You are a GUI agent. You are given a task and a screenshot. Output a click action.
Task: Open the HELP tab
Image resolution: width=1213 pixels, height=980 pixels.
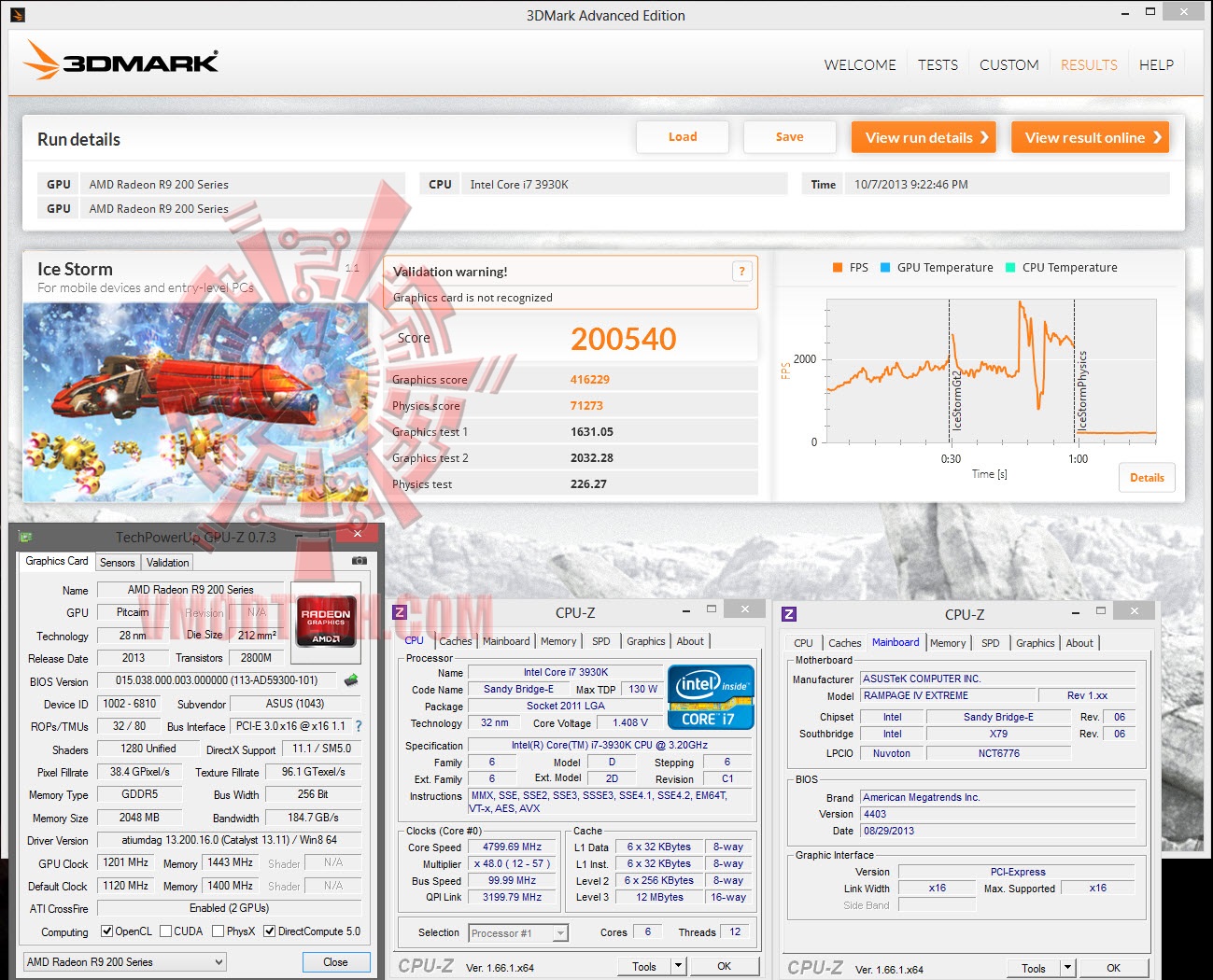point(1156,64)
